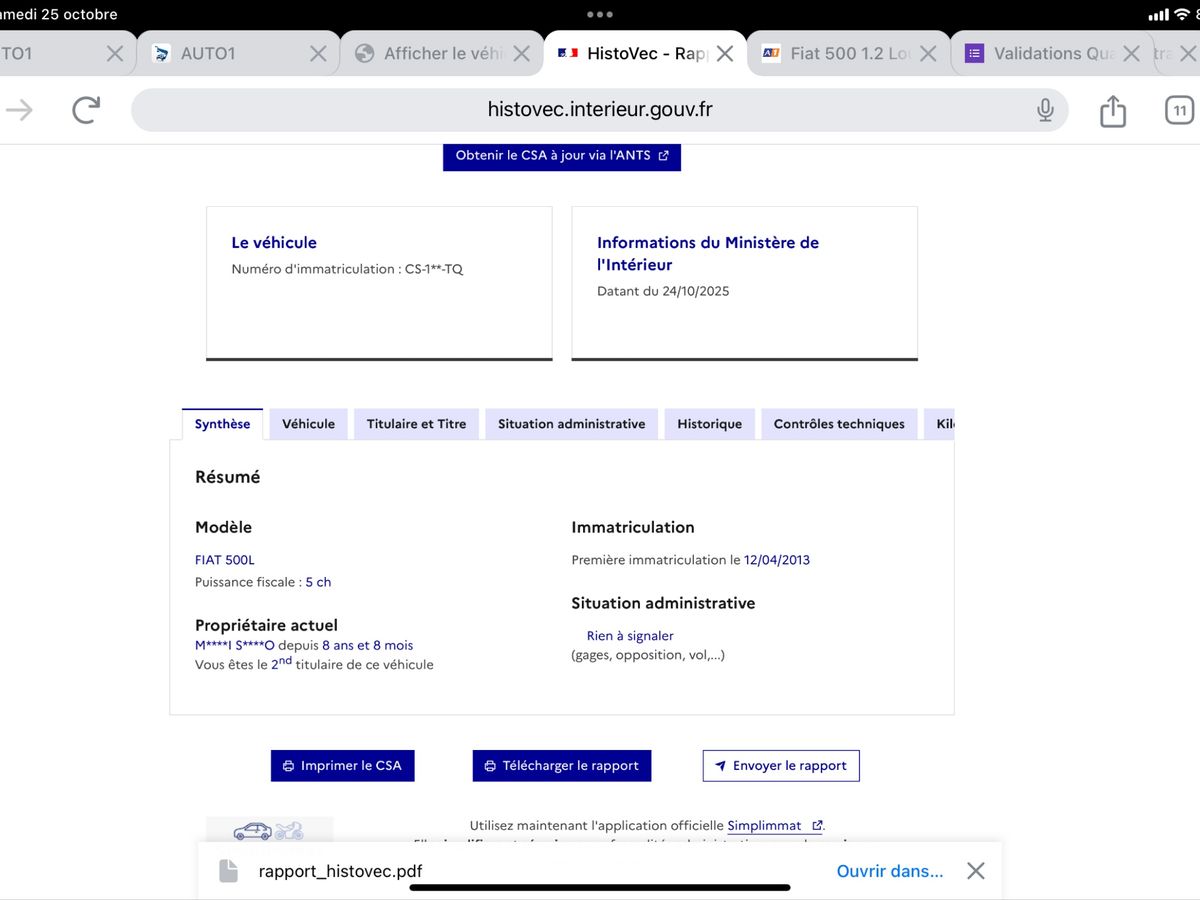Viewport: 1200px width, 900px height.
Task: Close the Fiat 500 1.2 tab
Action: coord(928,54)
